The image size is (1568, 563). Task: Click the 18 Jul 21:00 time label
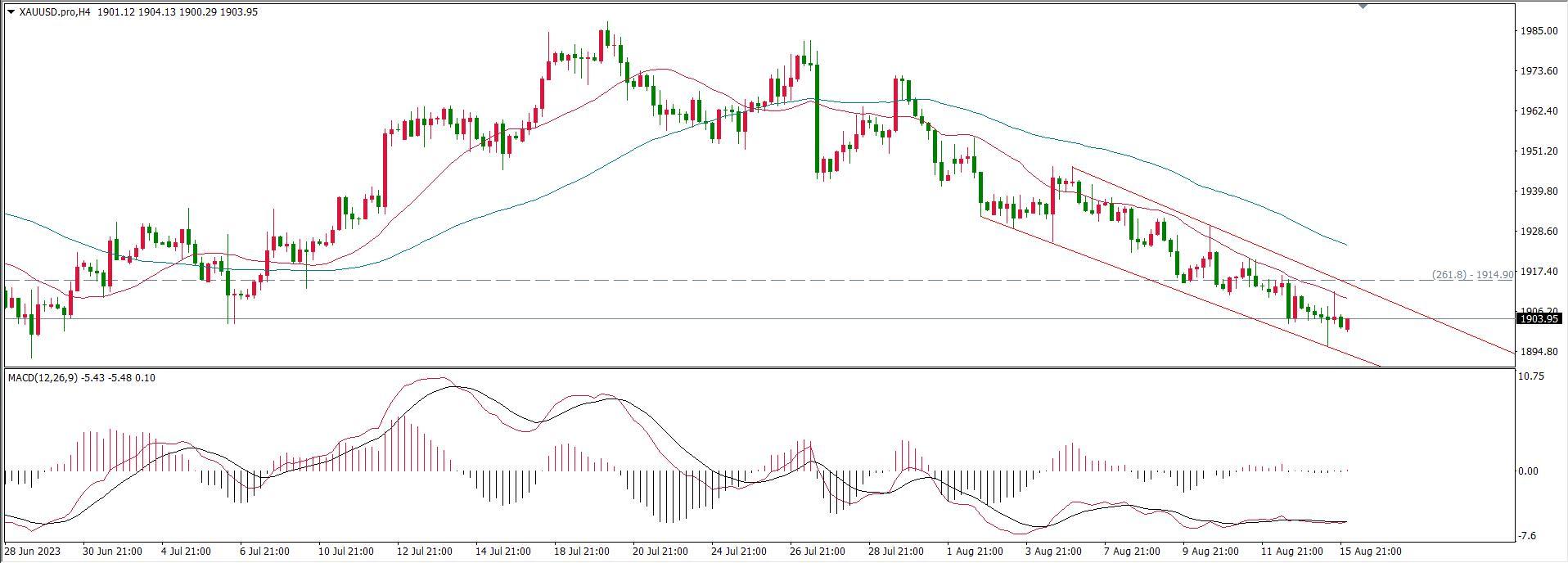[x=581, y=552]
